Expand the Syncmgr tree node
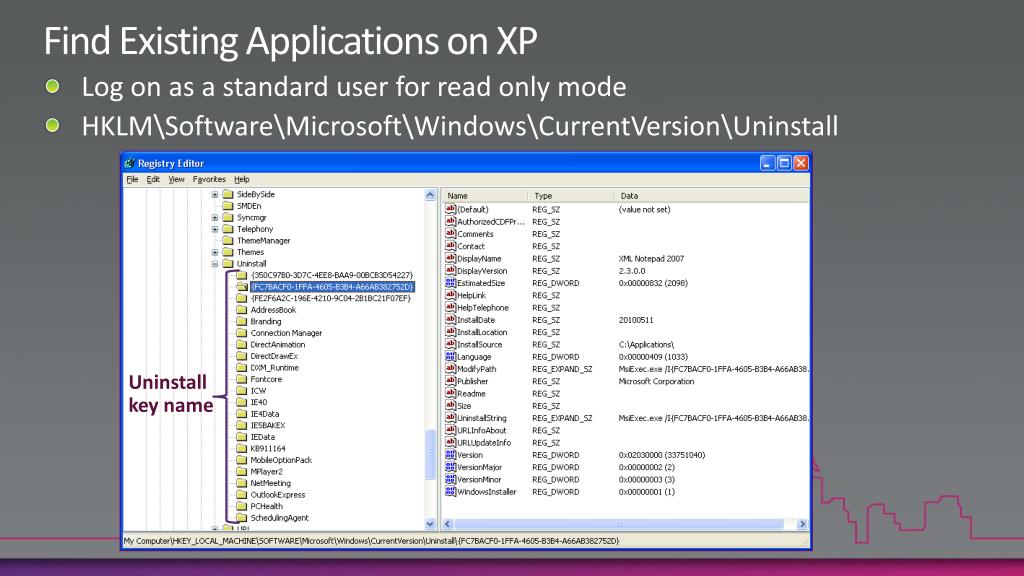This screenshot has height=576, width=1024. coord(215,217)
